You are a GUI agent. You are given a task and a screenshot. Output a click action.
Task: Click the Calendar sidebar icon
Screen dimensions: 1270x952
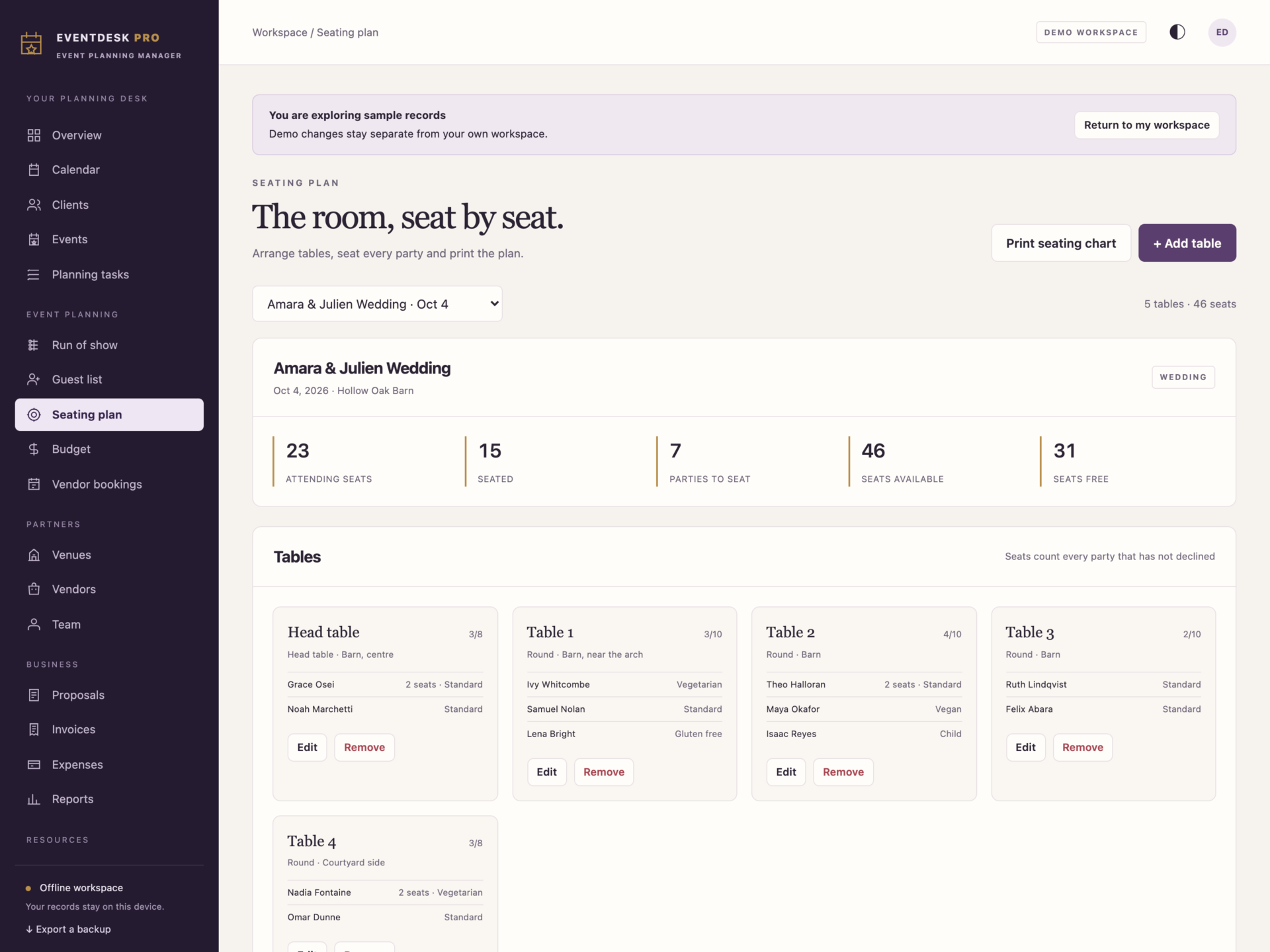pos(34,170)
